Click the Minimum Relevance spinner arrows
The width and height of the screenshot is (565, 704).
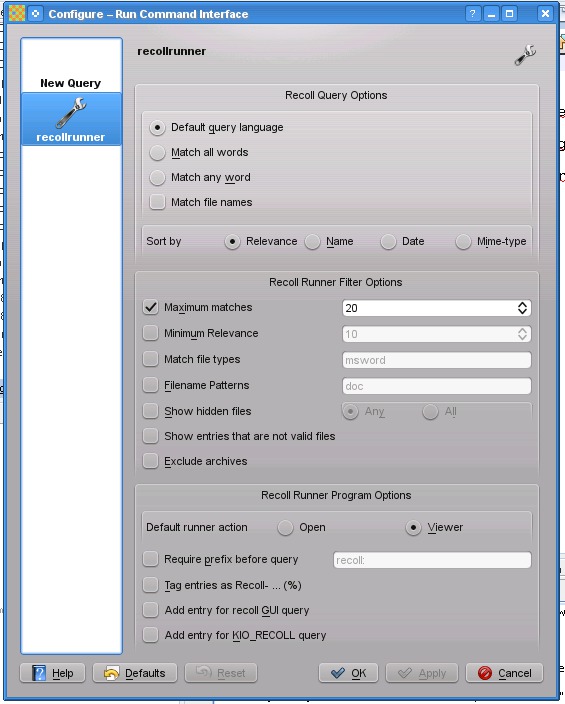pyautogui.click(x=522, y=334)
